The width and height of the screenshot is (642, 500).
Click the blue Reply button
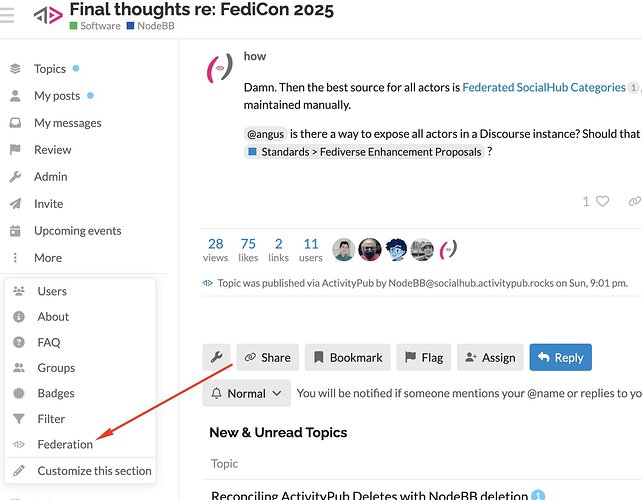pos(561,357)
